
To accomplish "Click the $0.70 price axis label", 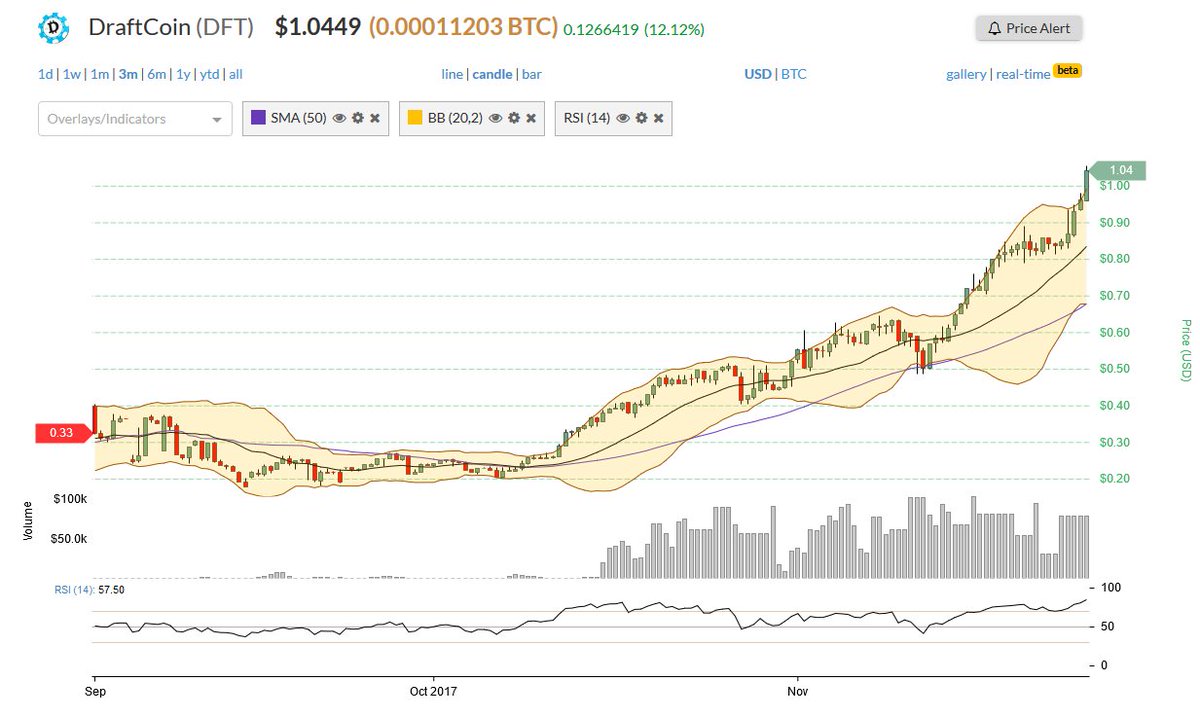I will pyautogui.click(x=1115, y=296).
